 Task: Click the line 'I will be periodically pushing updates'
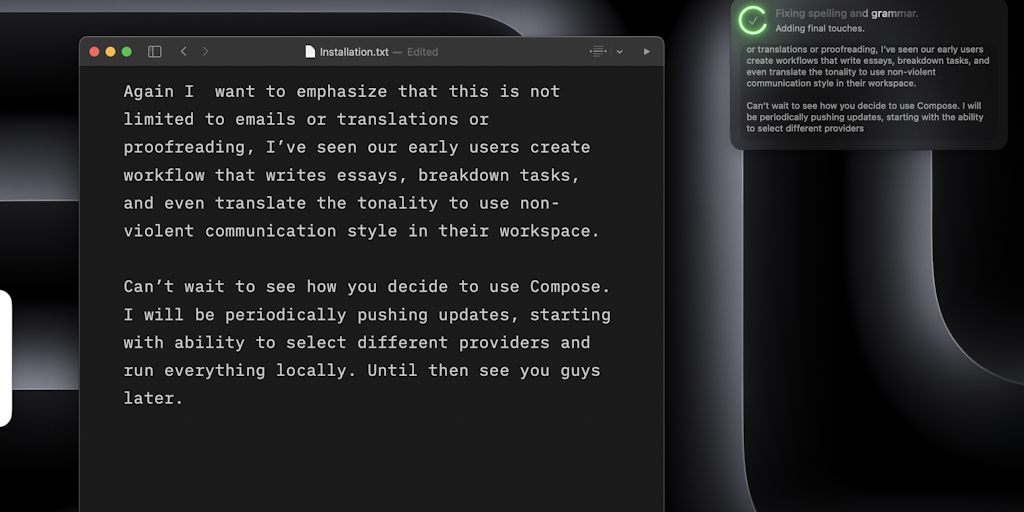(x=367, y=315)
